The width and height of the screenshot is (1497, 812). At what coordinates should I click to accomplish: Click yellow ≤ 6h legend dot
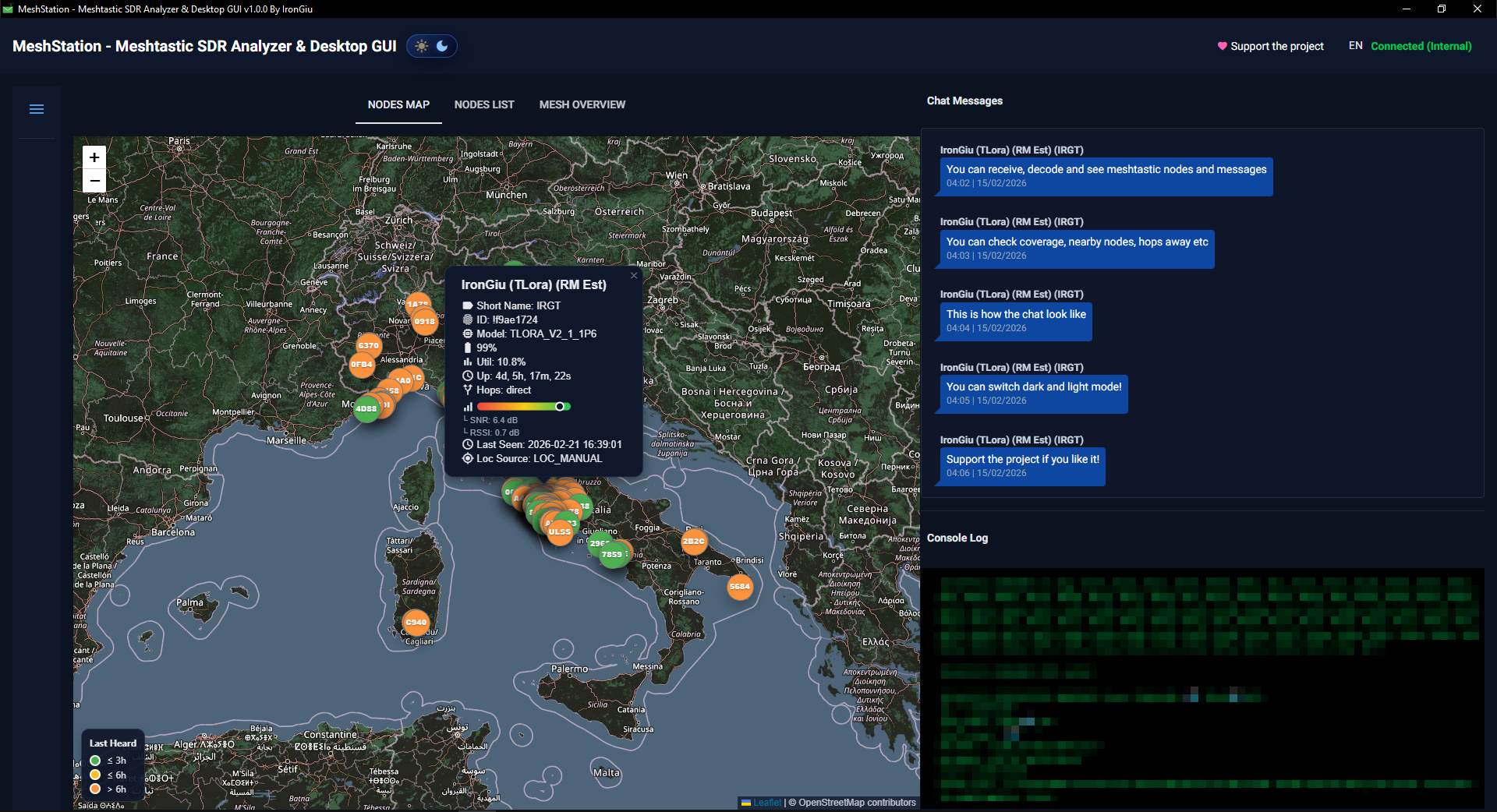pyautogui.click(x=95, y=775)
